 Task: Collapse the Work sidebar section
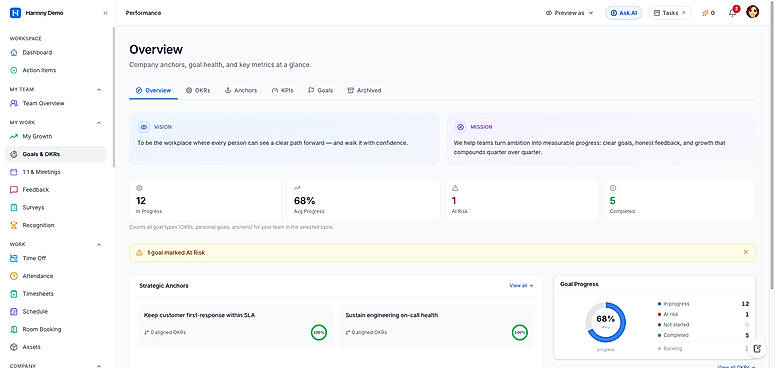point(99,244)
